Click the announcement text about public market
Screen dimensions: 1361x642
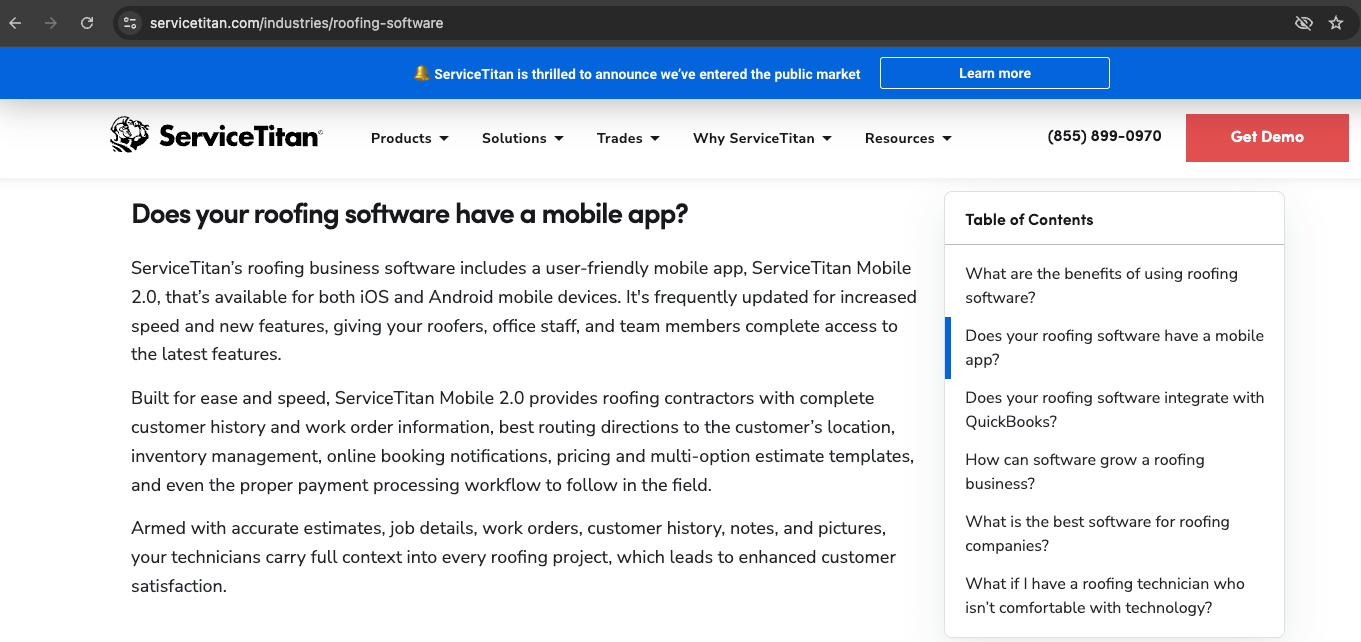tap(647, 74)
